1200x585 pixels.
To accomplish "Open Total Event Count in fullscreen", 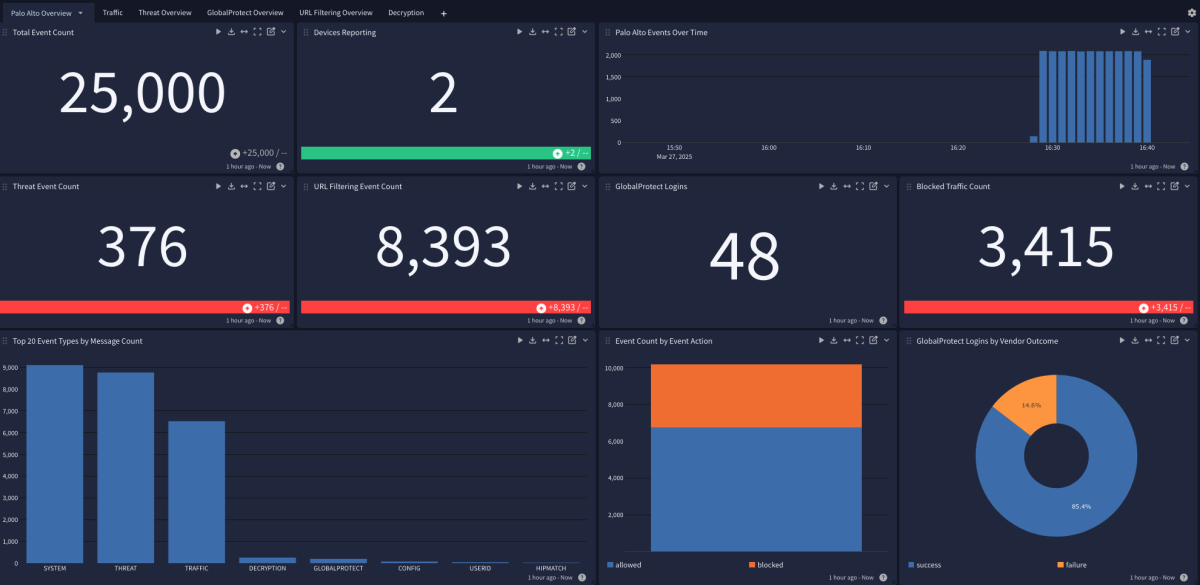I will click(257, 32).
